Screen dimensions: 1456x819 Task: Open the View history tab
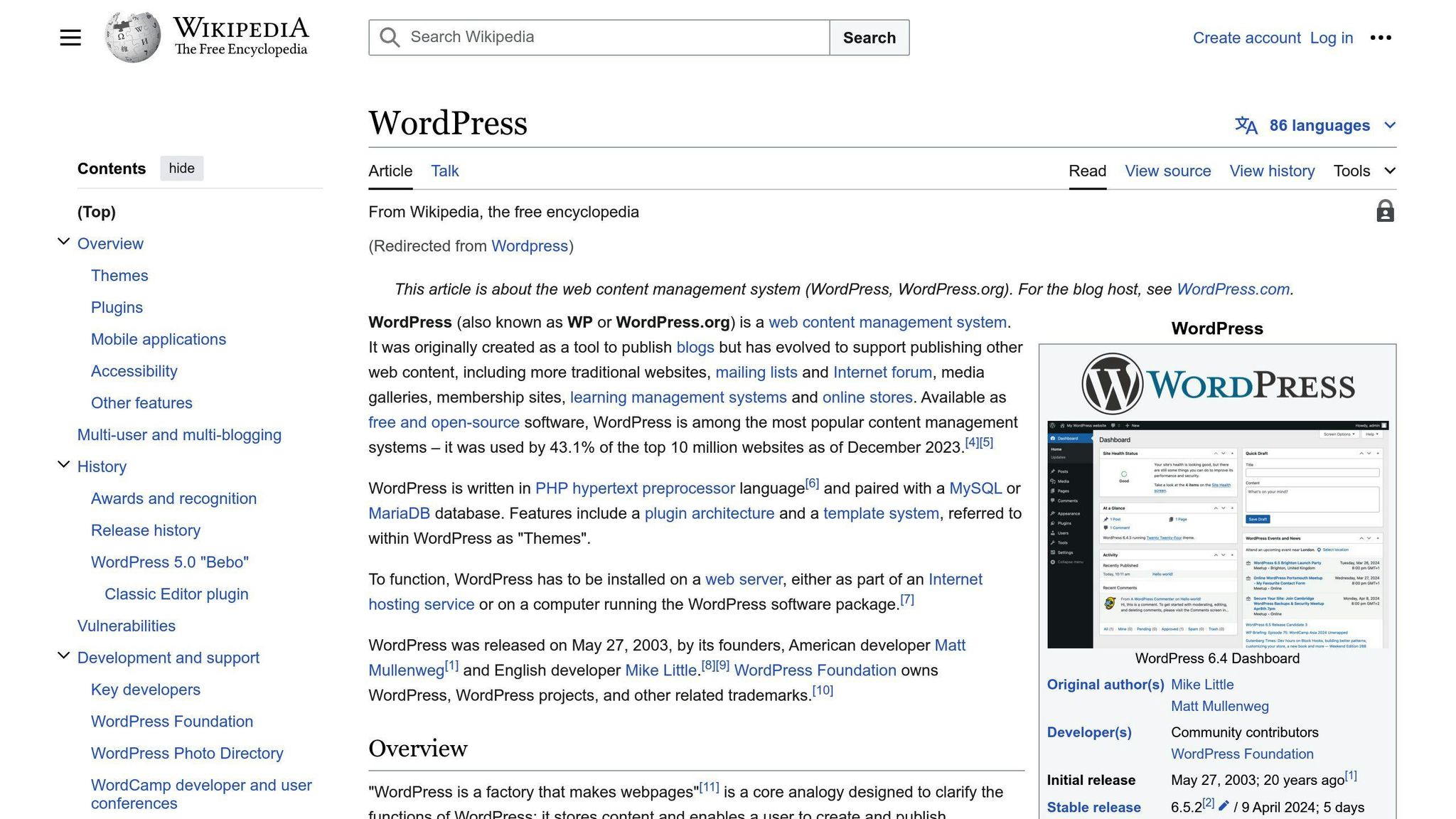pos(1272,171)
